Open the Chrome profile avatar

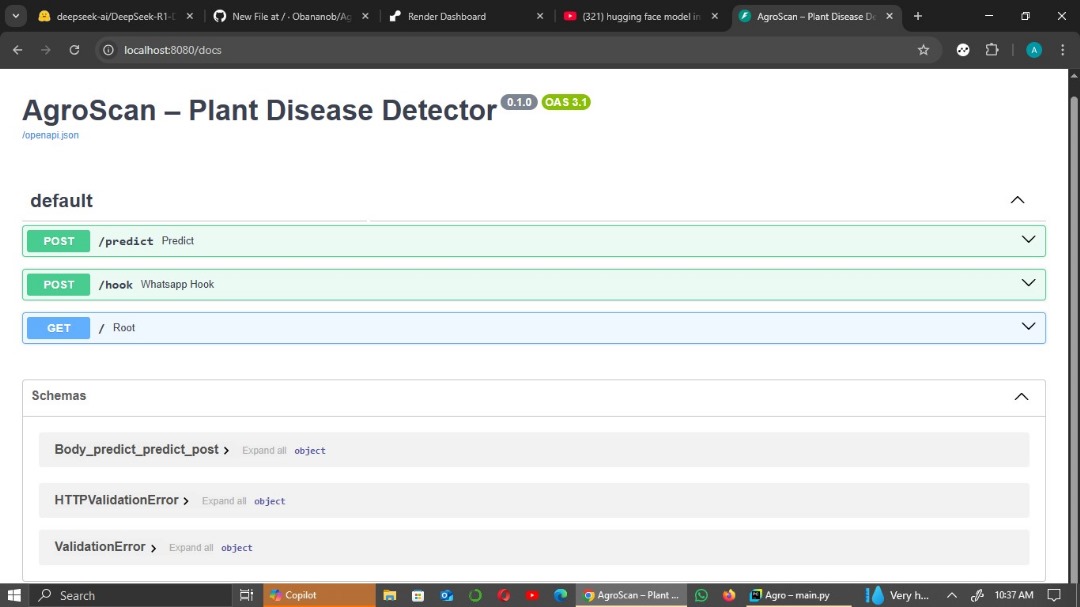pos(1034,50)
